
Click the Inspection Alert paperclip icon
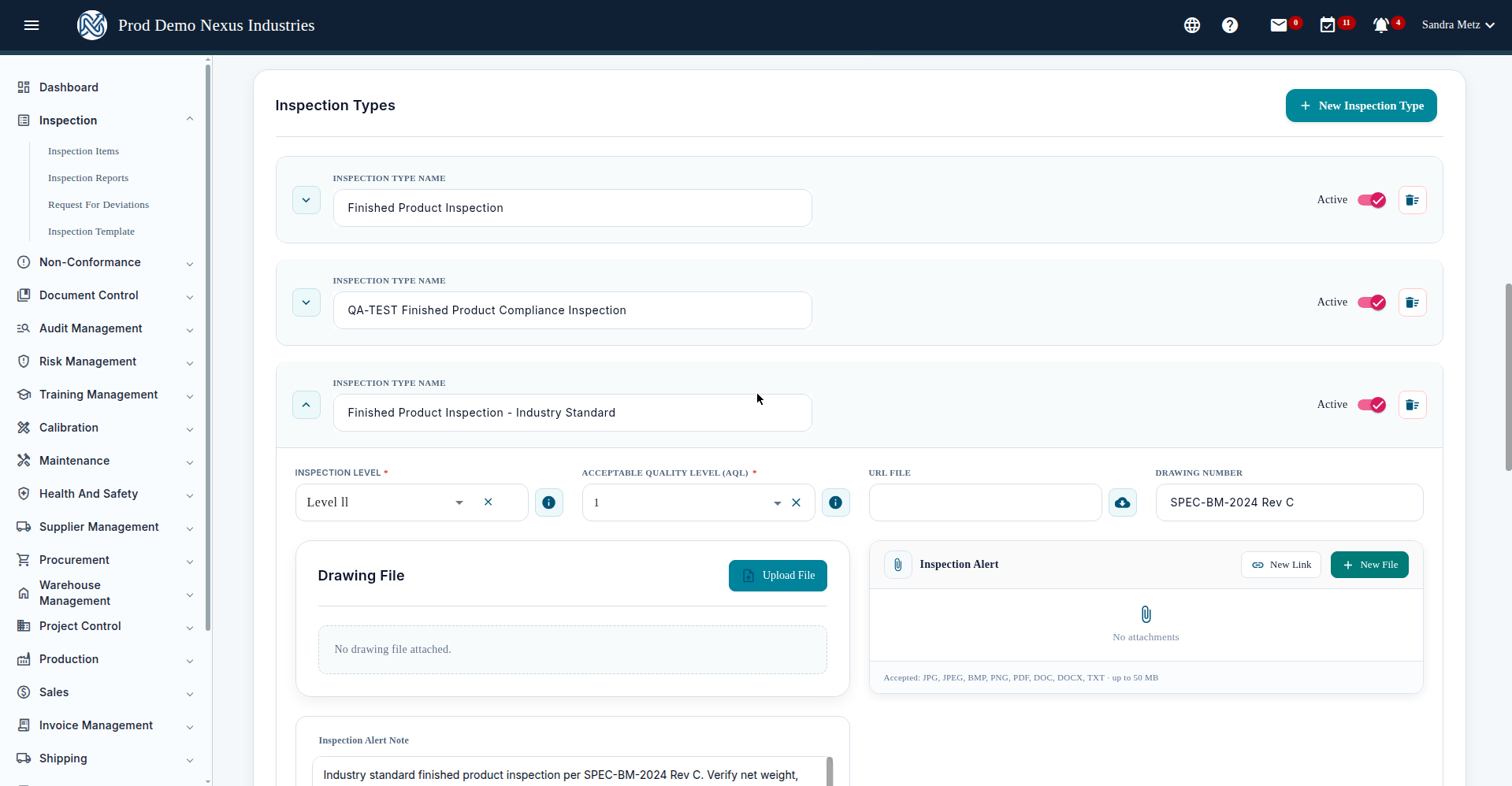(898, 565)
